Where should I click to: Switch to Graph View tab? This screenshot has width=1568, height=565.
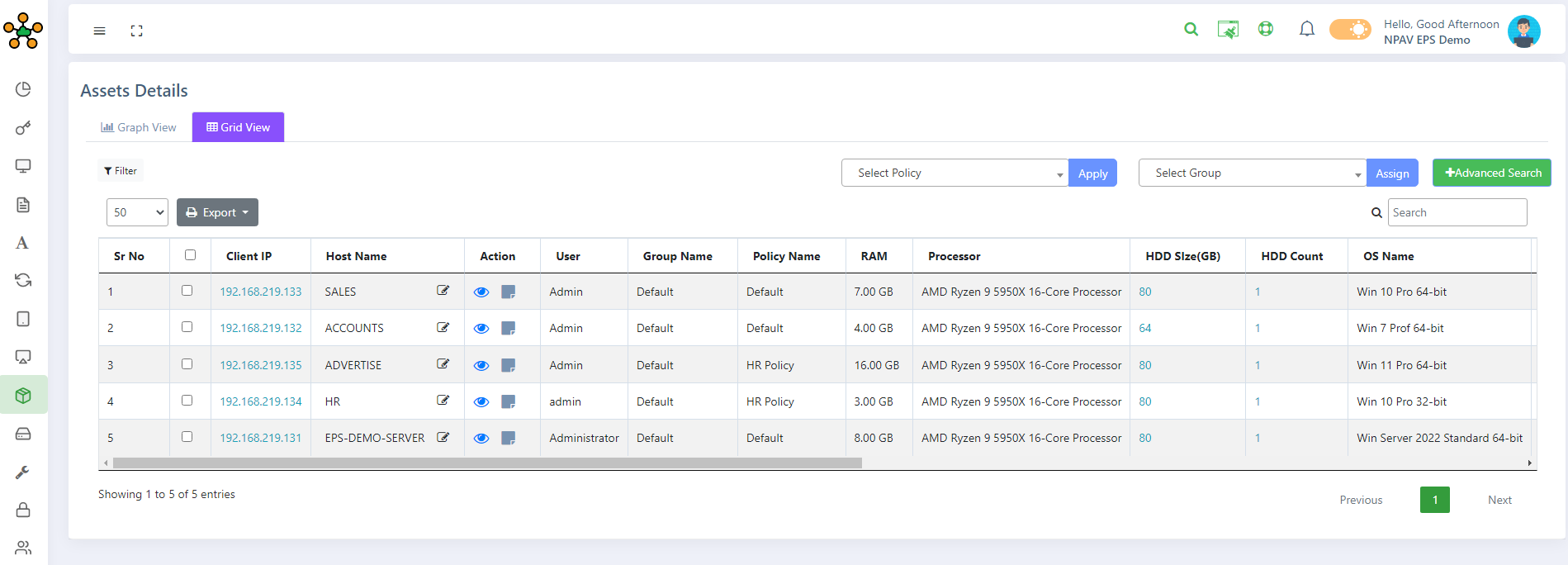pyautogui.click(x=139, y=127)
